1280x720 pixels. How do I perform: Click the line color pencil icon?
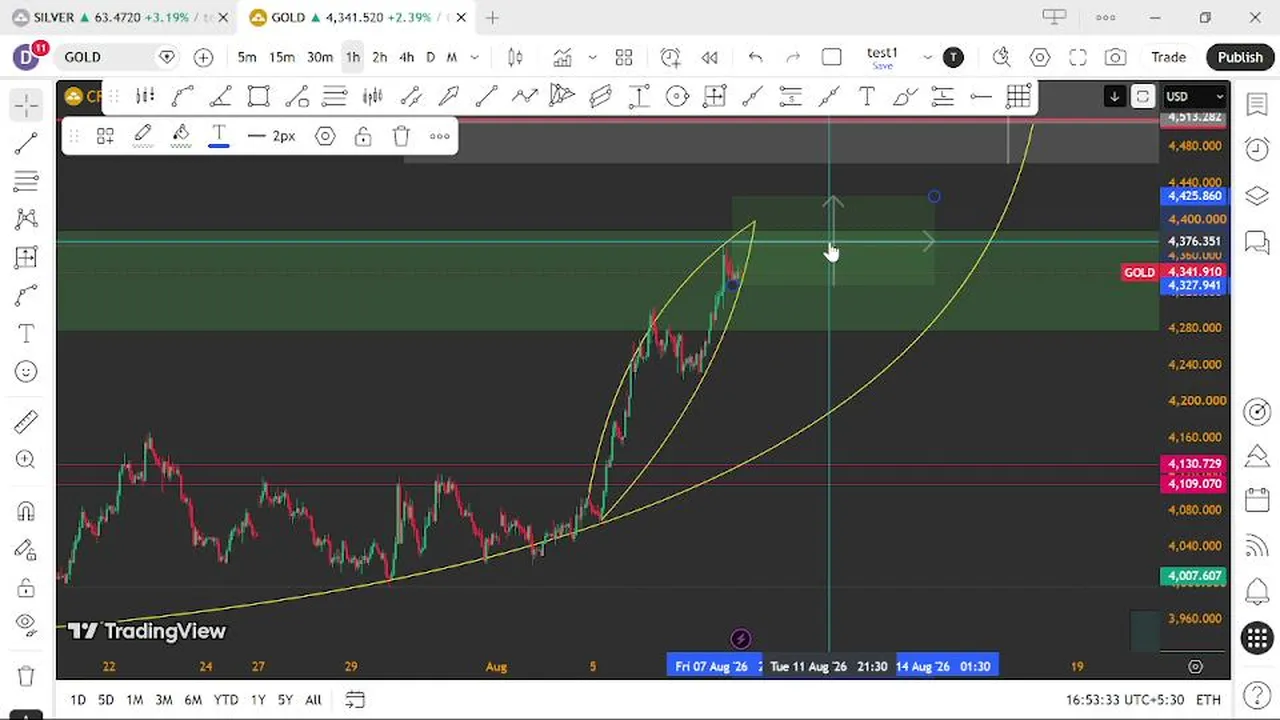click(143, 136)
